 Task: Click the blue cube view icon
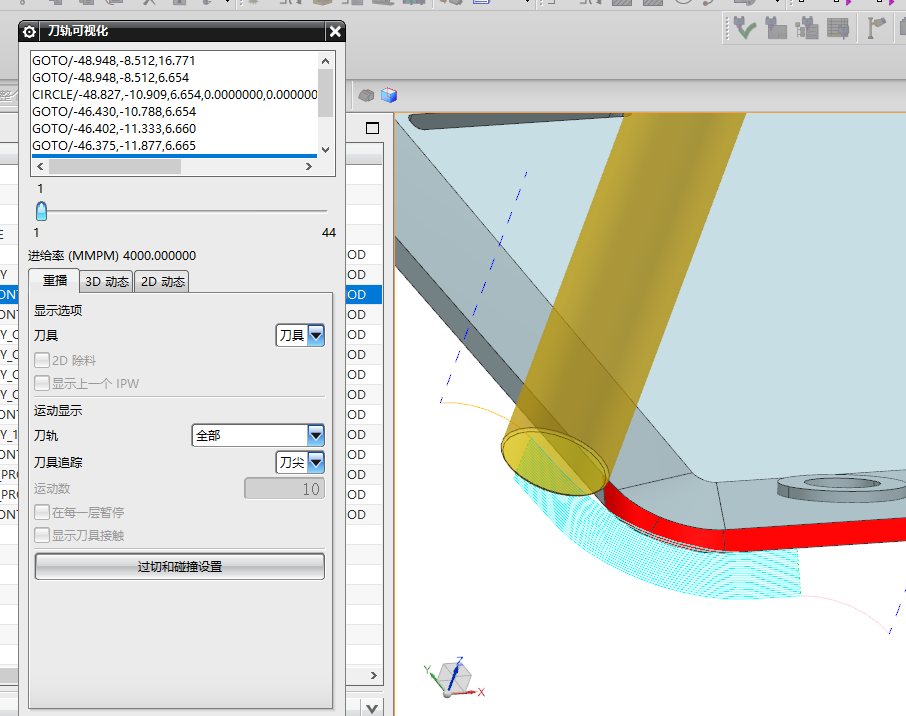pyautogui.click(x=389, y=95)
